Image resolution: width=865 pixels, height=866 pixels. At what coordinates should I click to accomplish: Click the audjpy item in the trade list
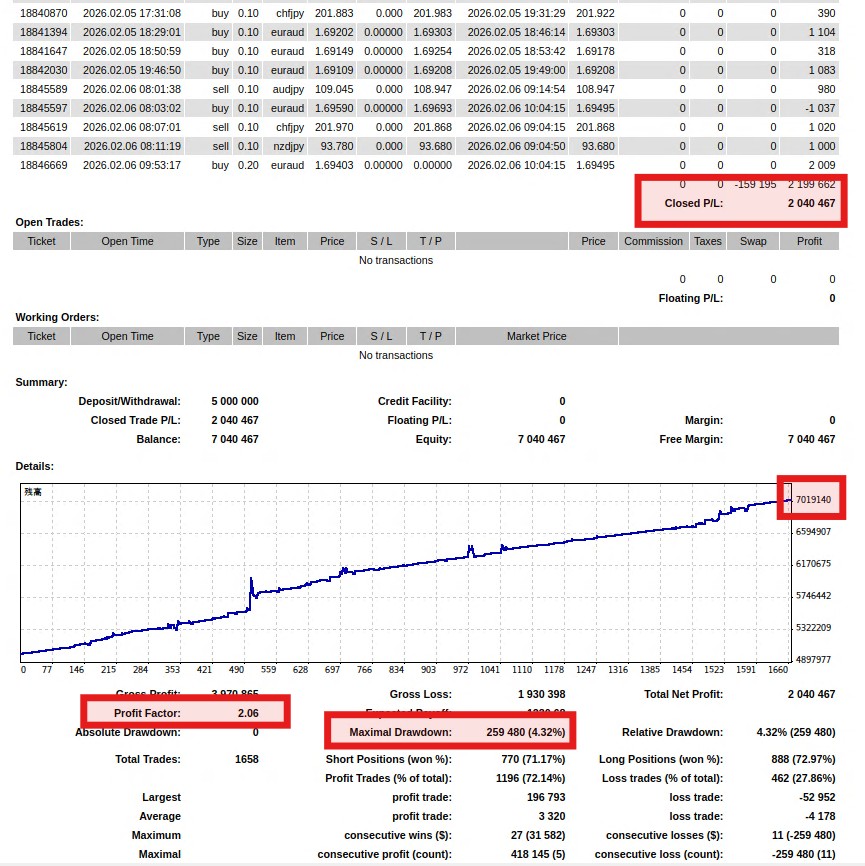click(289, 89)
